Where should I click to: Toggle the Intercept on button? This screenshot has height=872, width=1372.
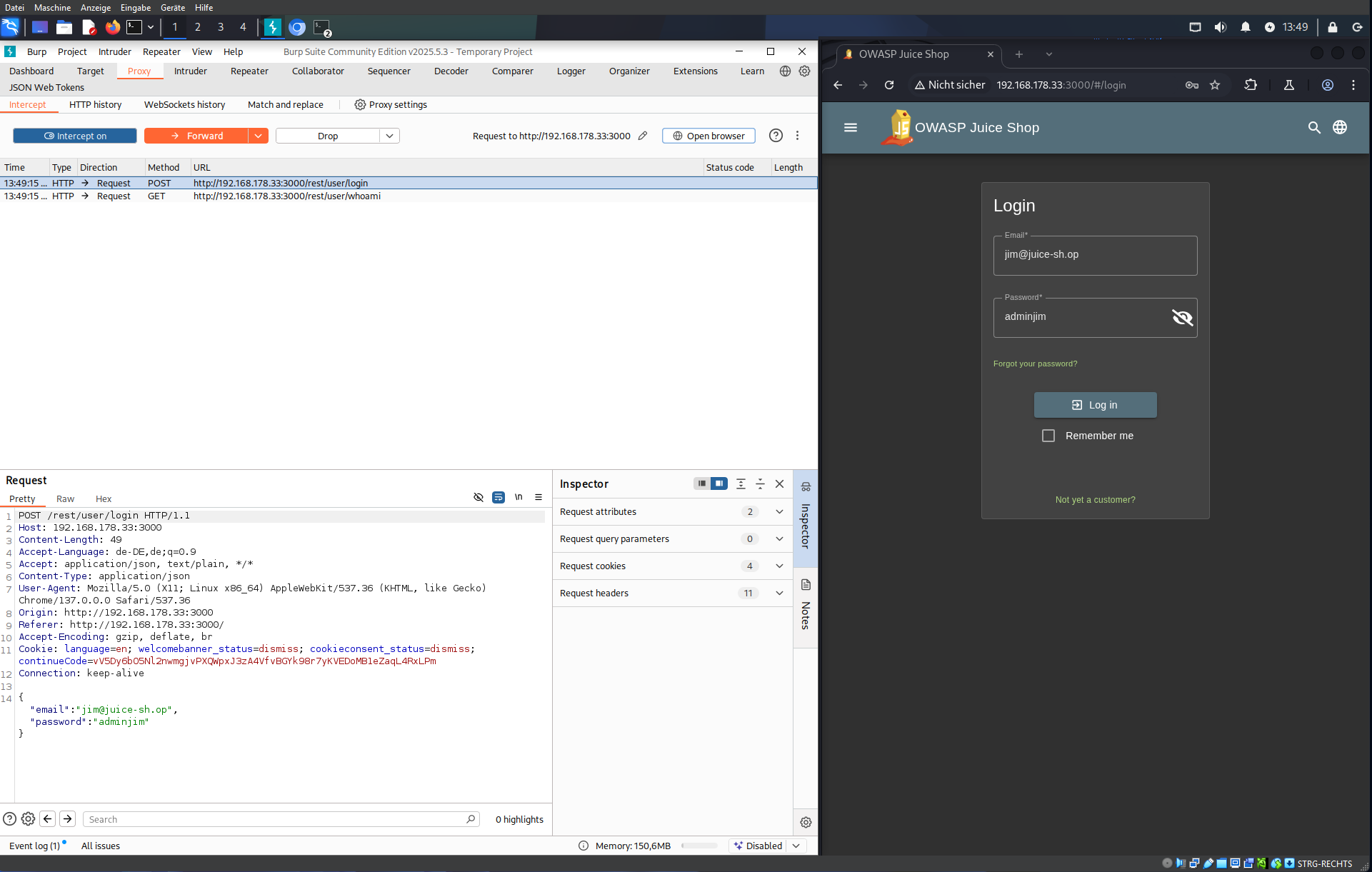pyautogui.click(x=75, y=136)
